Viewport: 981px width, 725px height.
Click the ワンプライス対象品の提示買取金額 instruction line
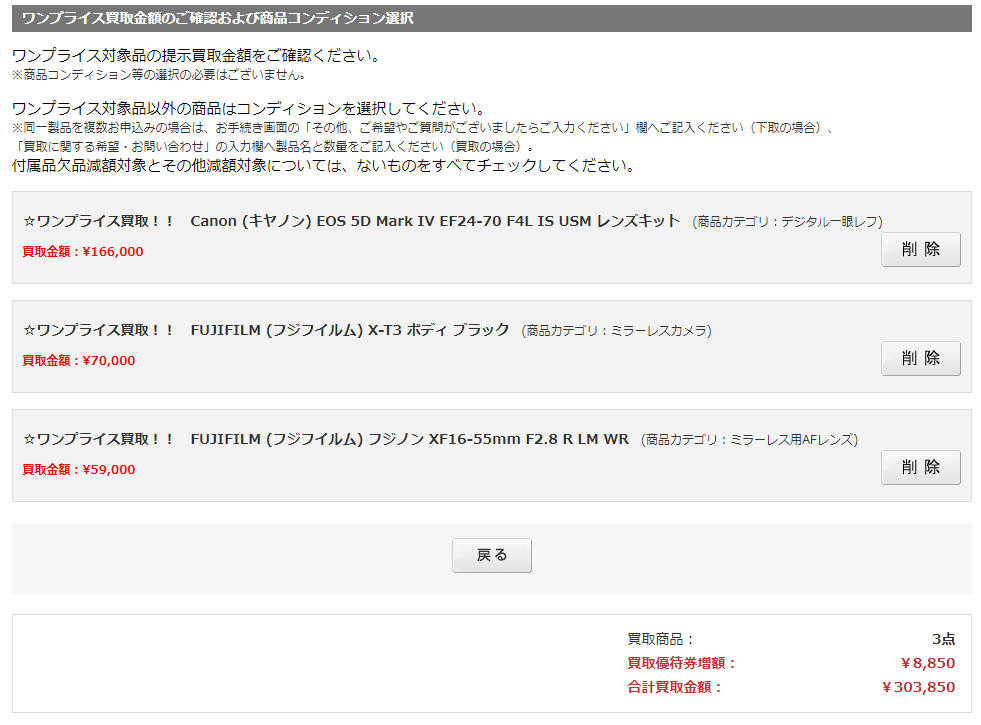tap(196, 56)
